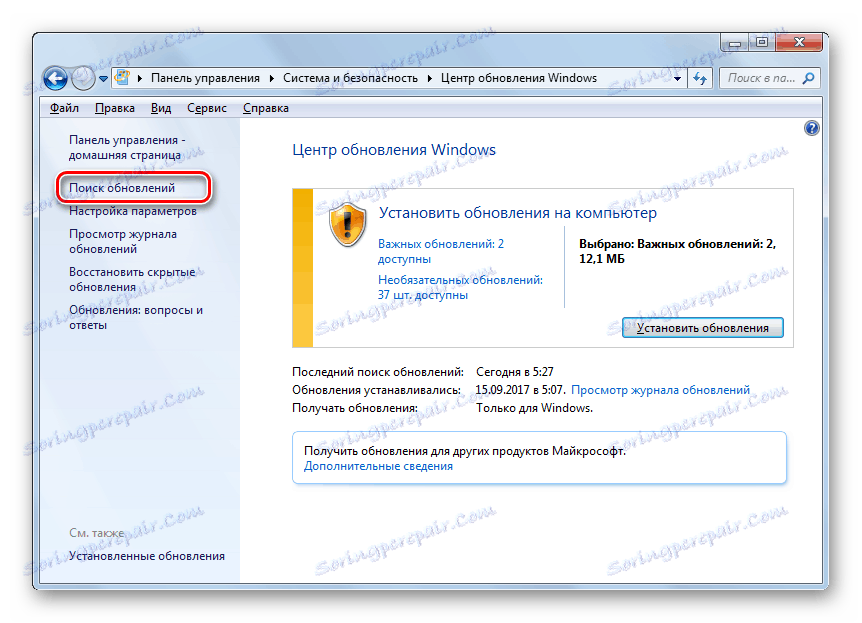The width and height of the screenshot is (862, 623).
Task: Open Установленные обновления link
Action: pos(147,556)
